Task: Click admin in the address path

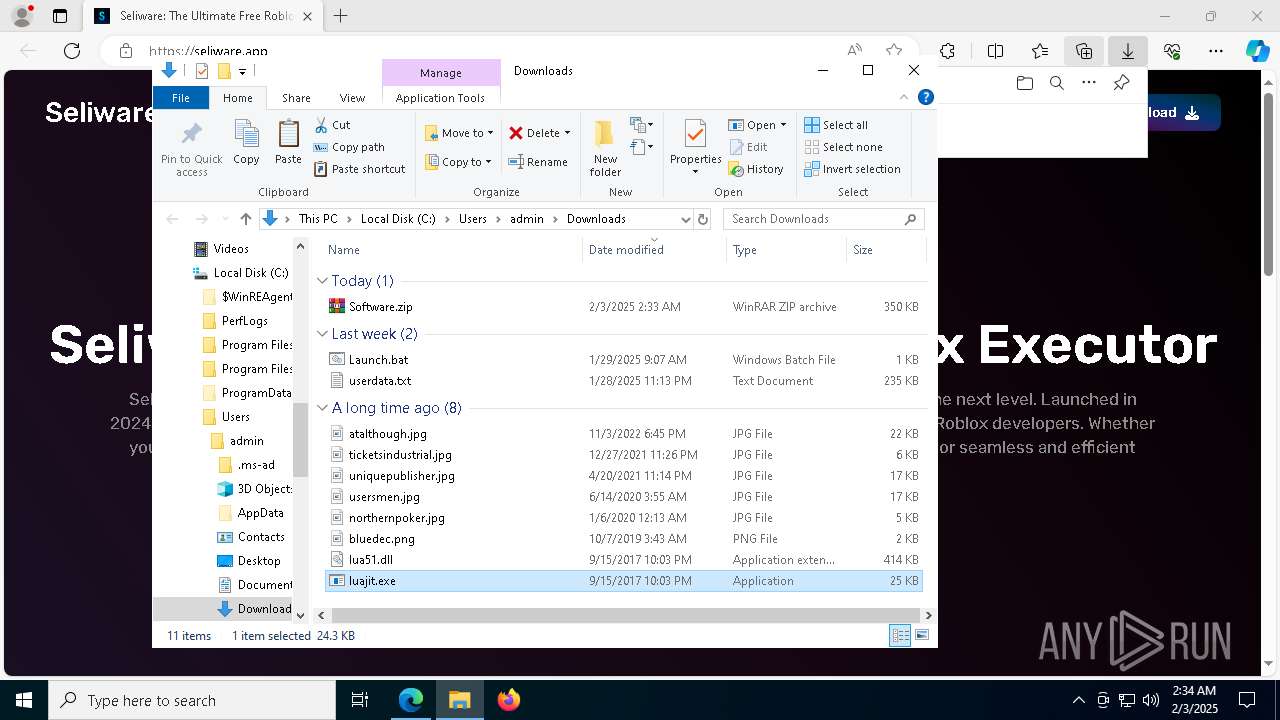Action: 527,219
